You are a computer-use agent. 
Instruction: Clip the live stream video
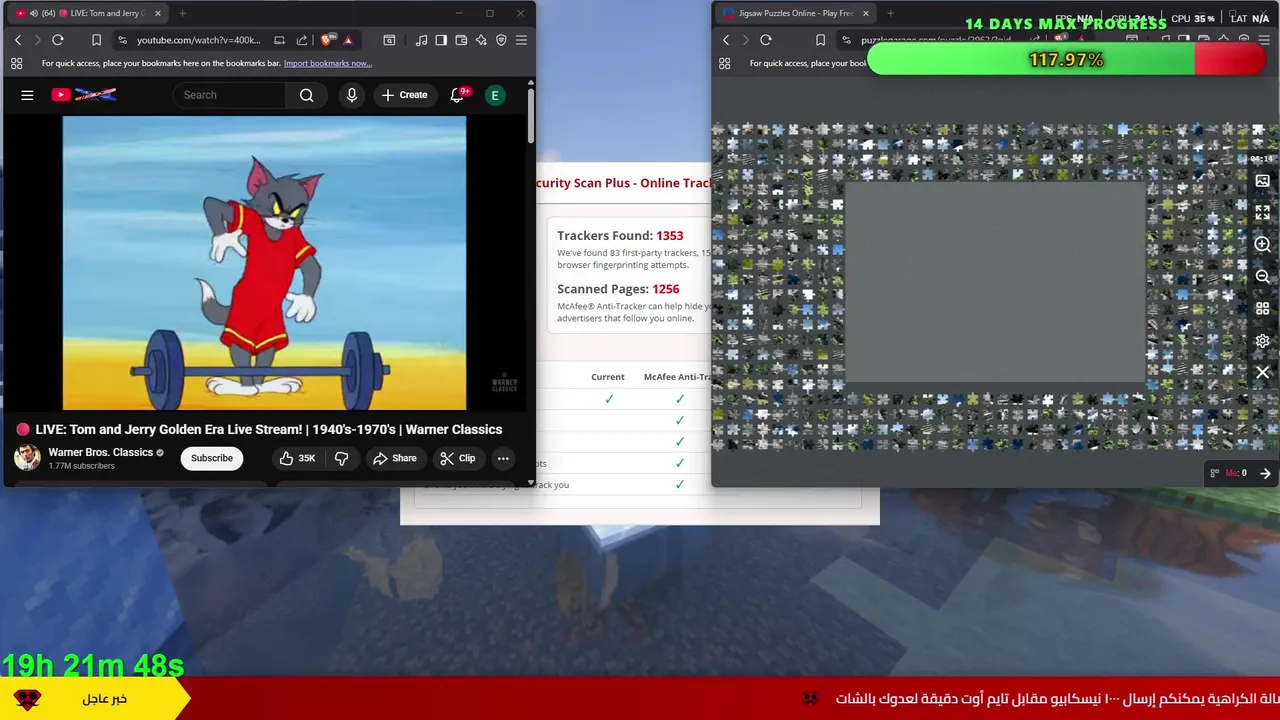[458, 458]
